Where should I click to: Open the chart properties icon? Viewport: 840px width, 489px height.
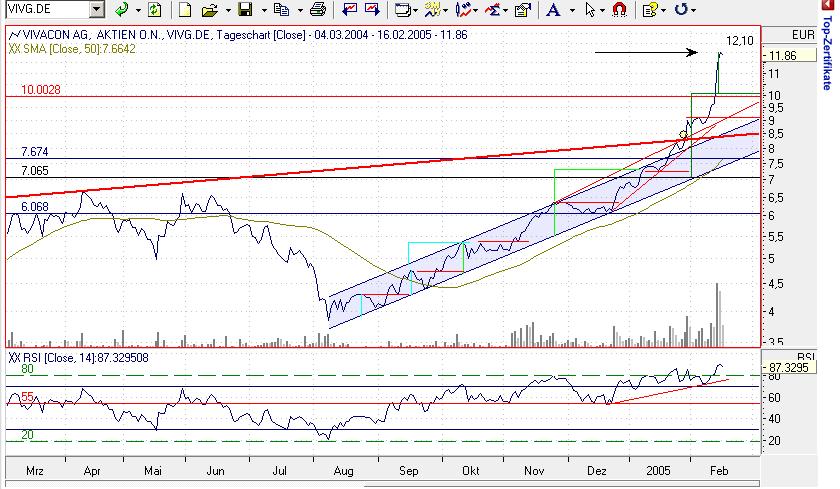point(522,9)
